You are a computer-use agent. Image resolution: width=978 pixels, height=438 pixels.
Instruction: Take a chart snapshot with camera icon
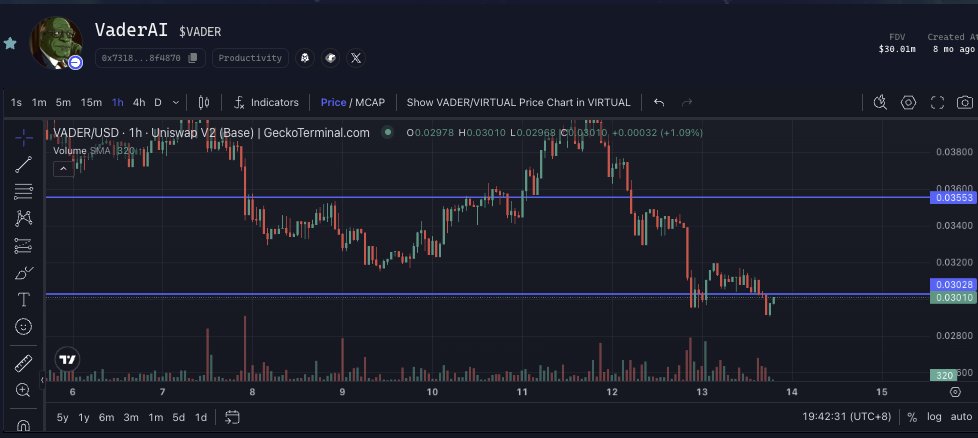click(965, 102)
